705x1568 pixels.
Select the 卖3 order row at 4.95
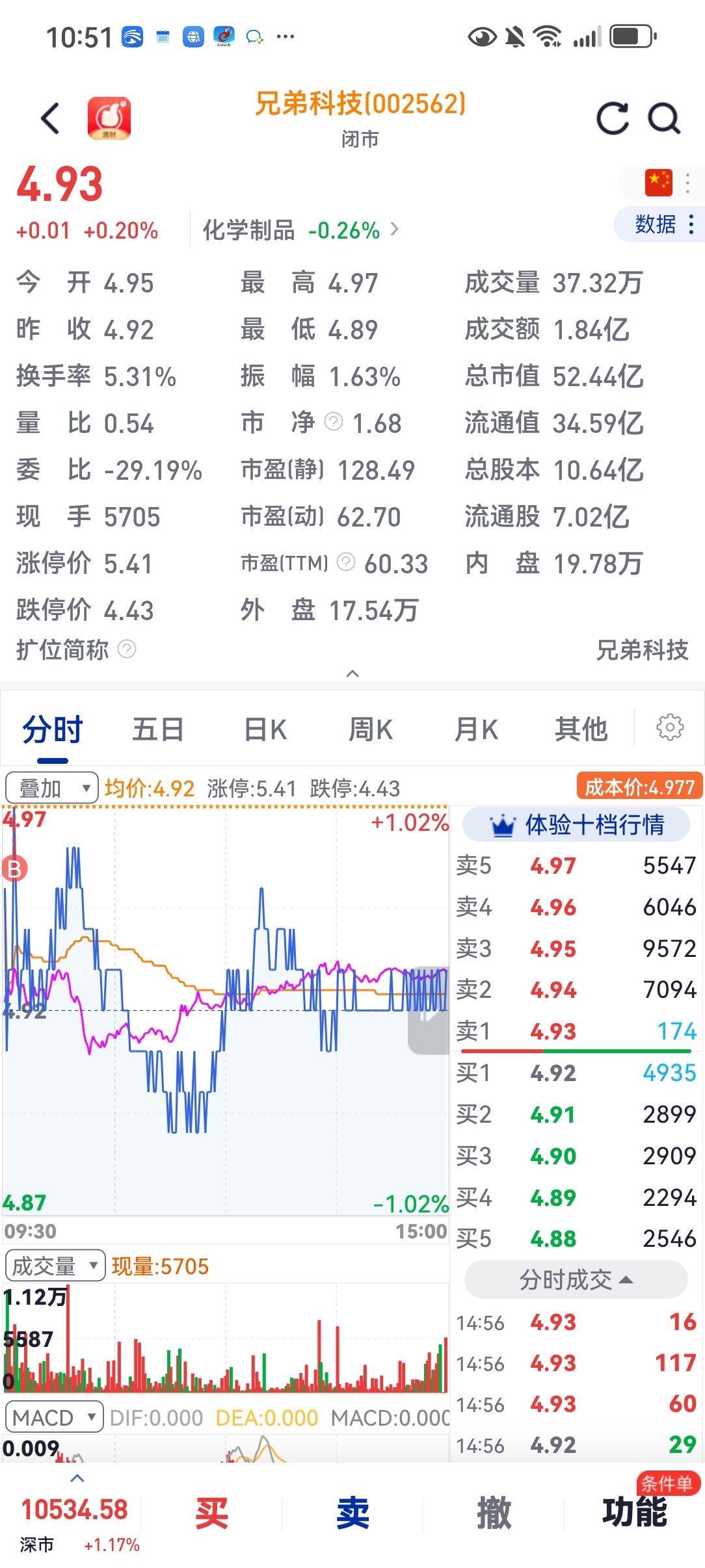tap(576, 948)
